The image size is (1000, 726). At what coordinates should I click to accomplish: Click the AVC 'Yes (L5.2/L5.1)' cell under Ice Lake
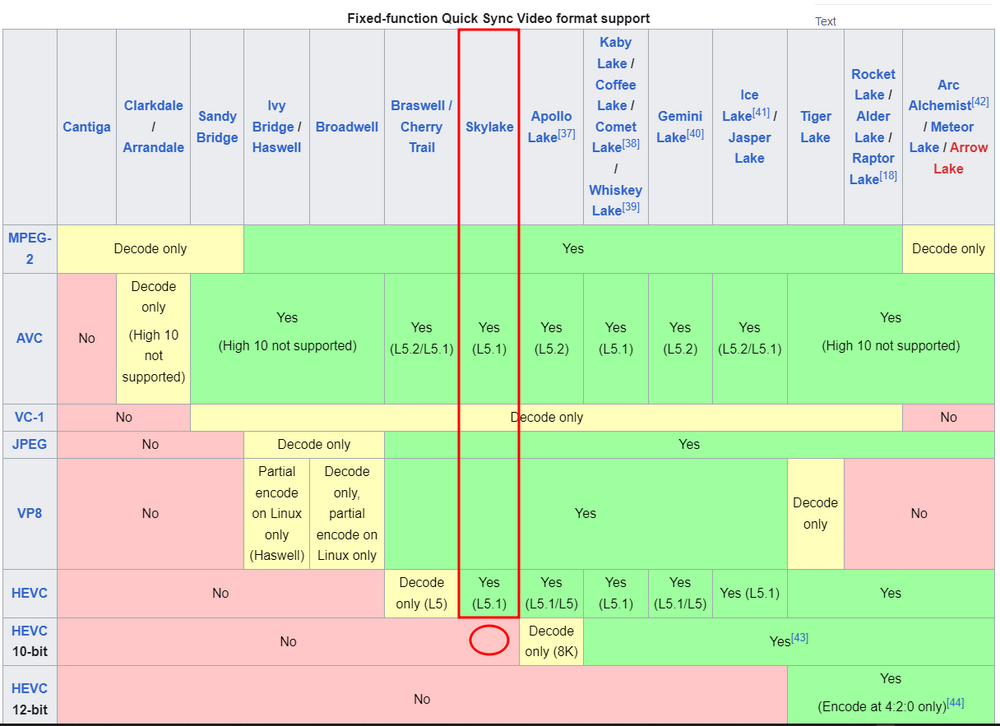click(749, 338)
